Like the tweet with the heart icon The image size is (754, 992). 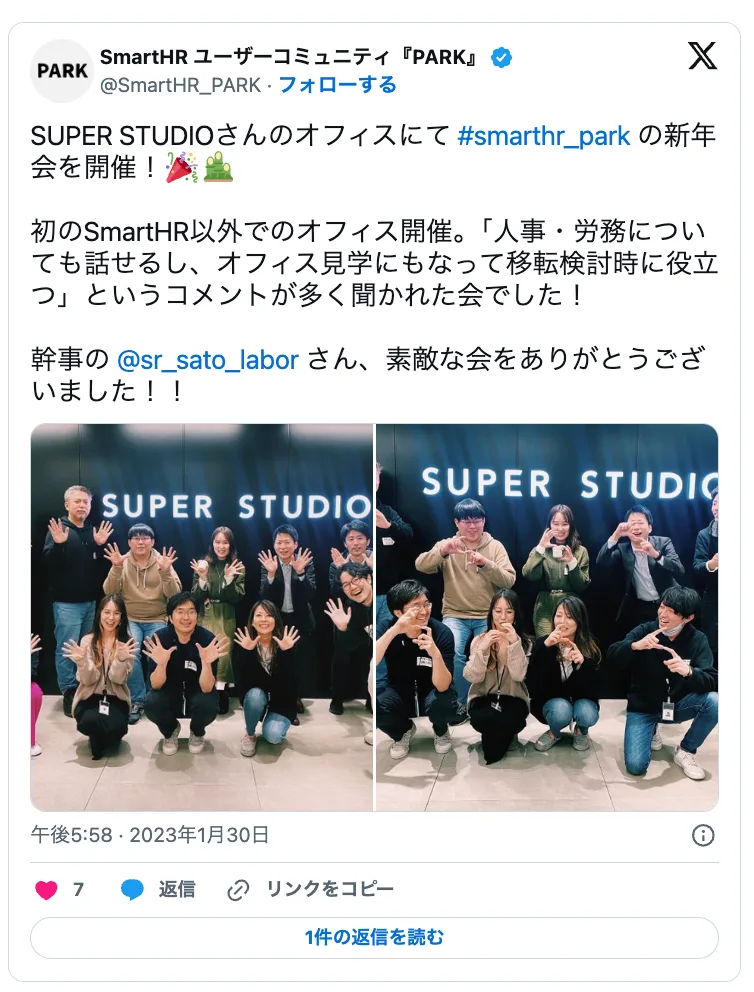46,890
